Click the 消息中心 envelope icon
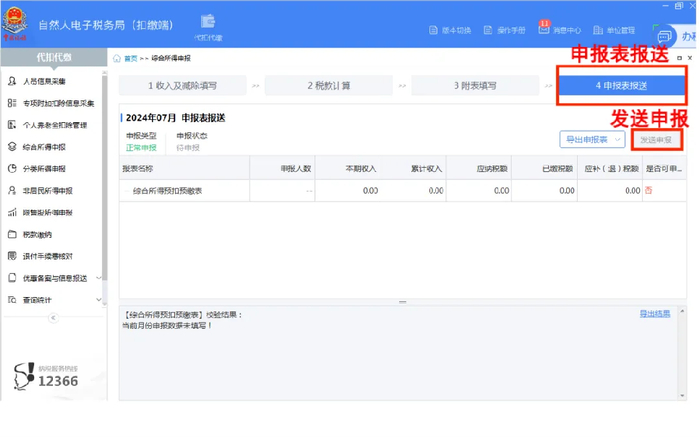 point(546,30)
